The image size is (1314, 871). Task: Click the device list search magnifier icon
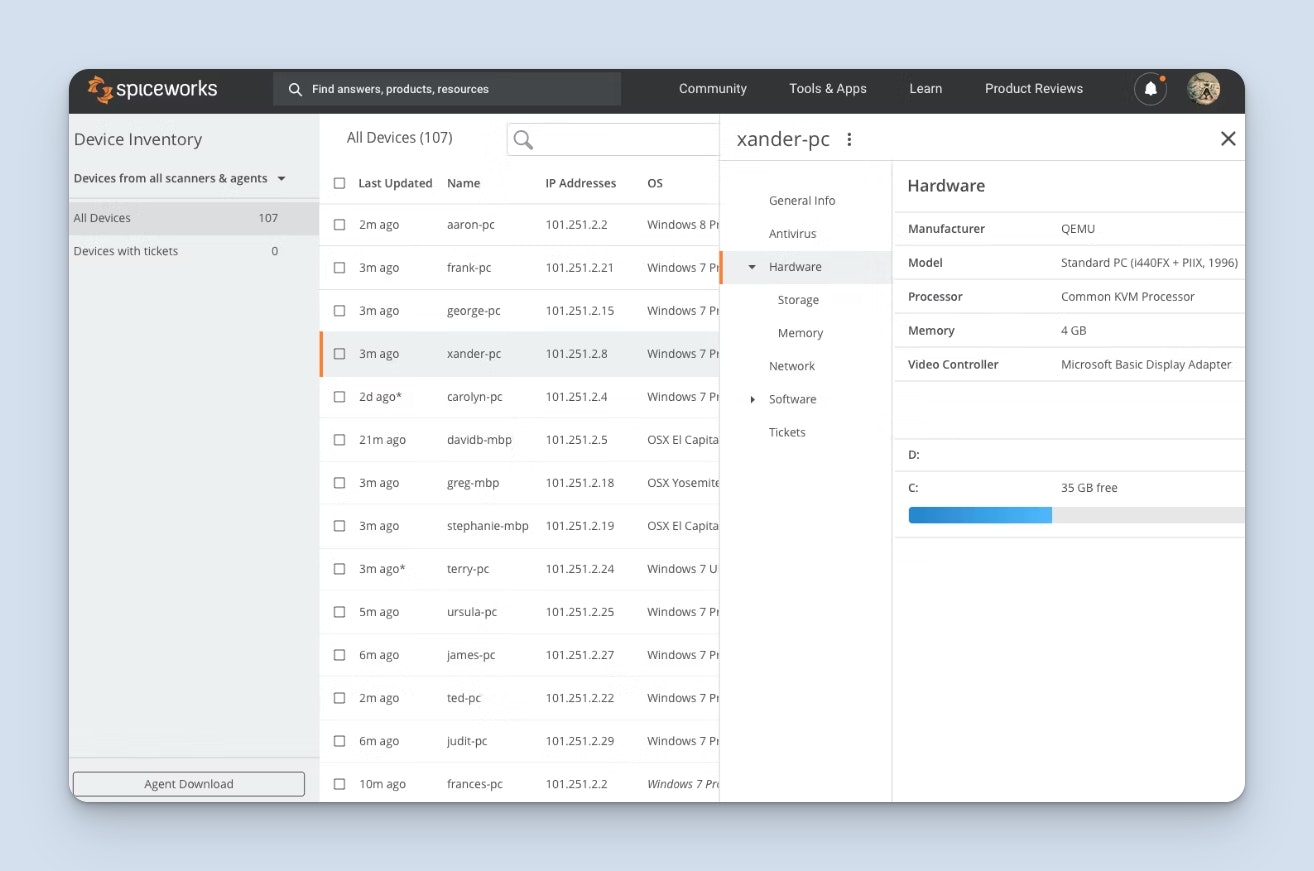(x=523, y=140)
